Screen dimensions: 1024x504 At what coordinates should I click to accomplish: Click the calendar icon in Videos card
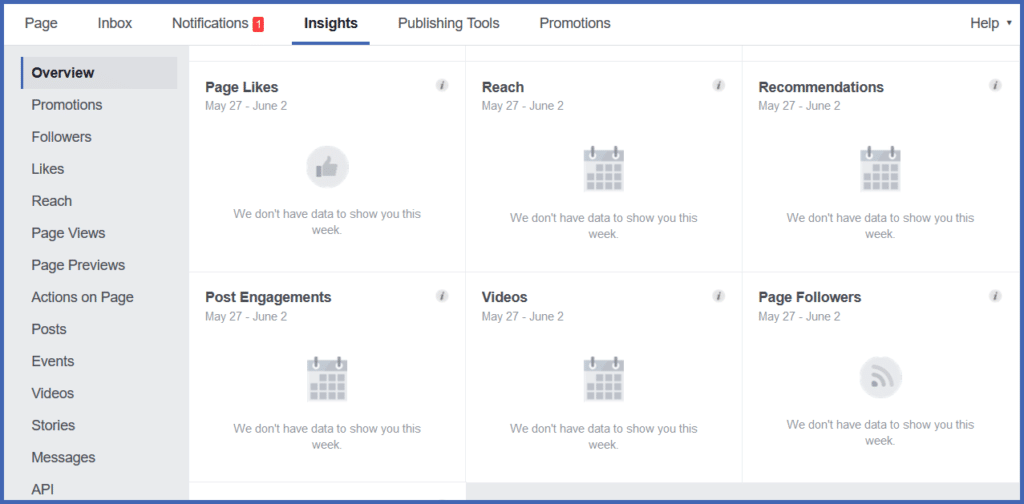603,379
